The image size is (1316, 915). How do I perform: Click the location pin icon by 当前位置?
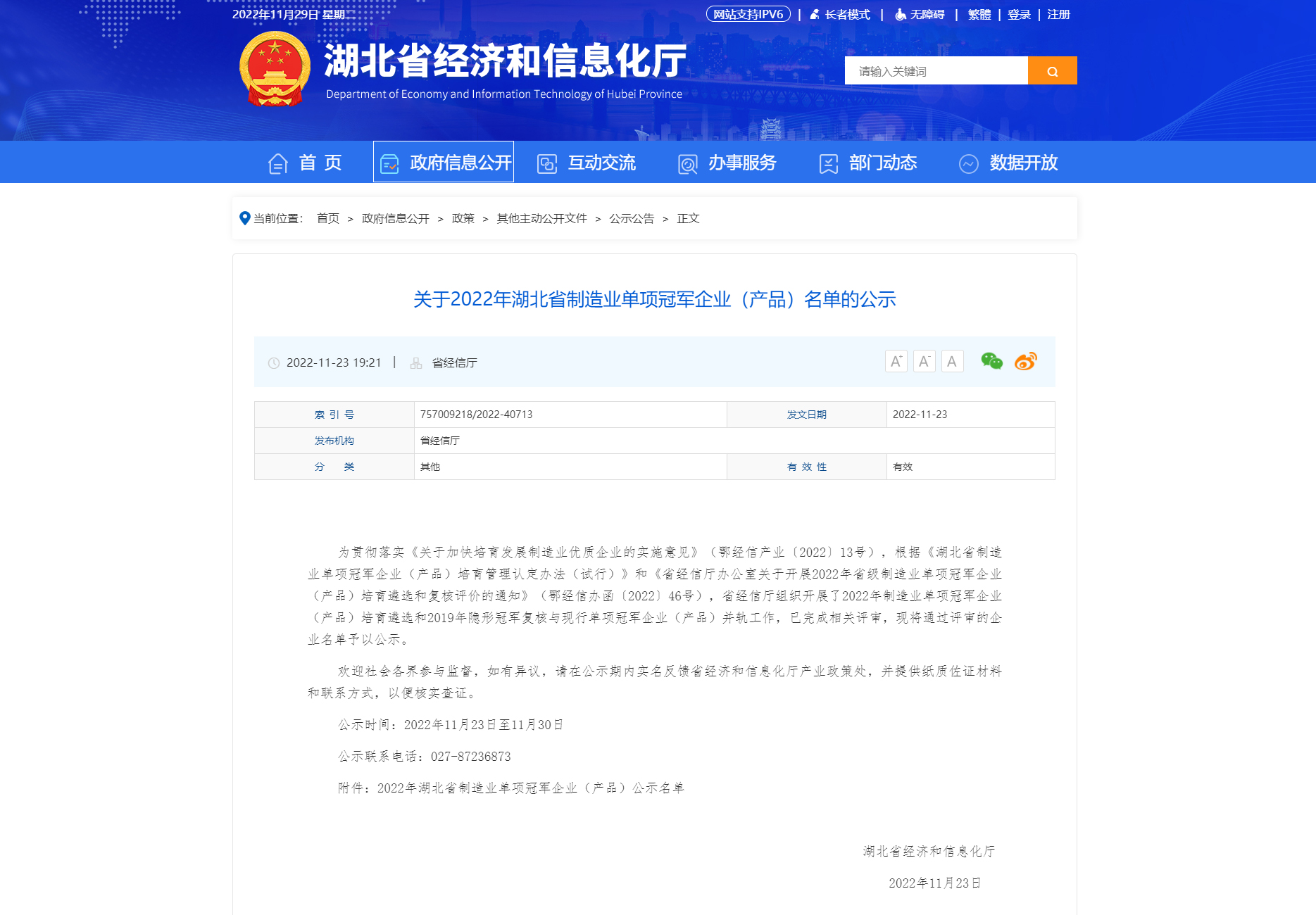click(244, 218)
